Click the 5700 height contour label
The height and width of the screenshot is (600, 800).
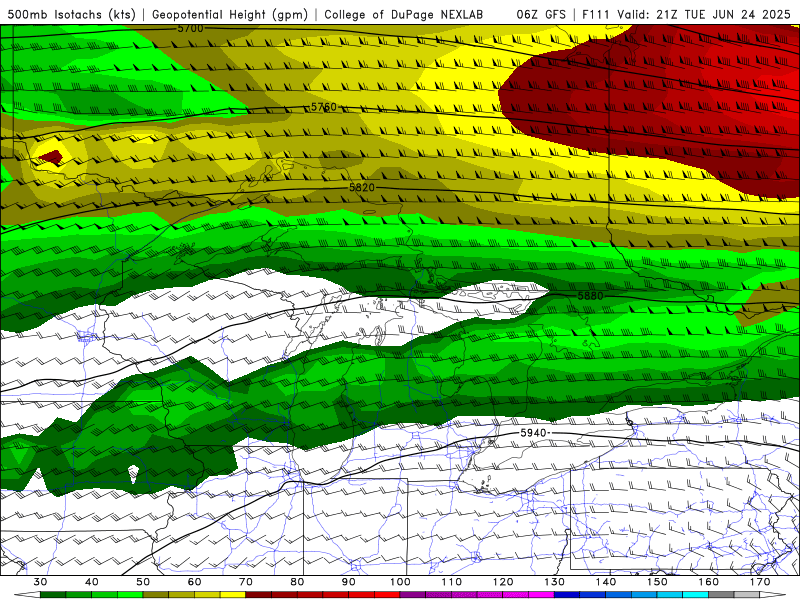tap(190, 29)
